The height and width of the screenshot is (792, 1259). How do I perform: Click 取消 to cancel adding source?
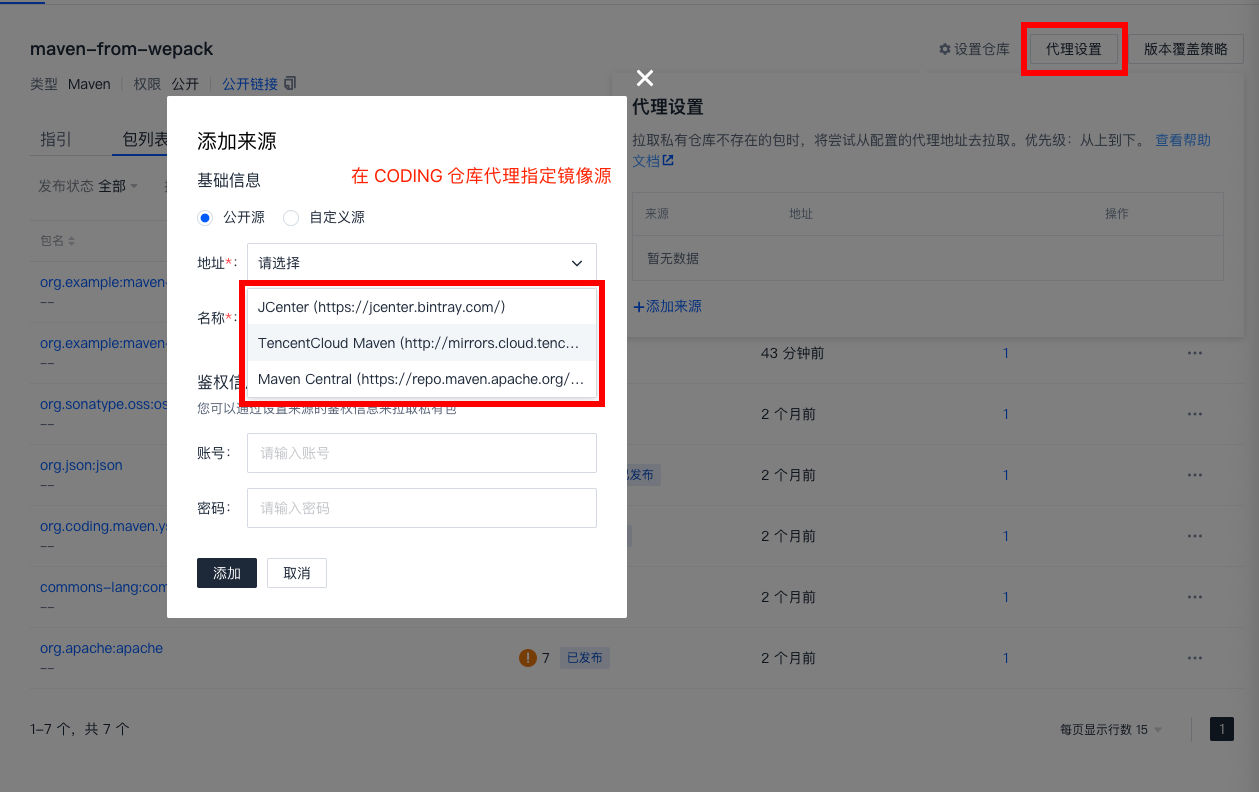pyautogui.click(x=297, y=573)
